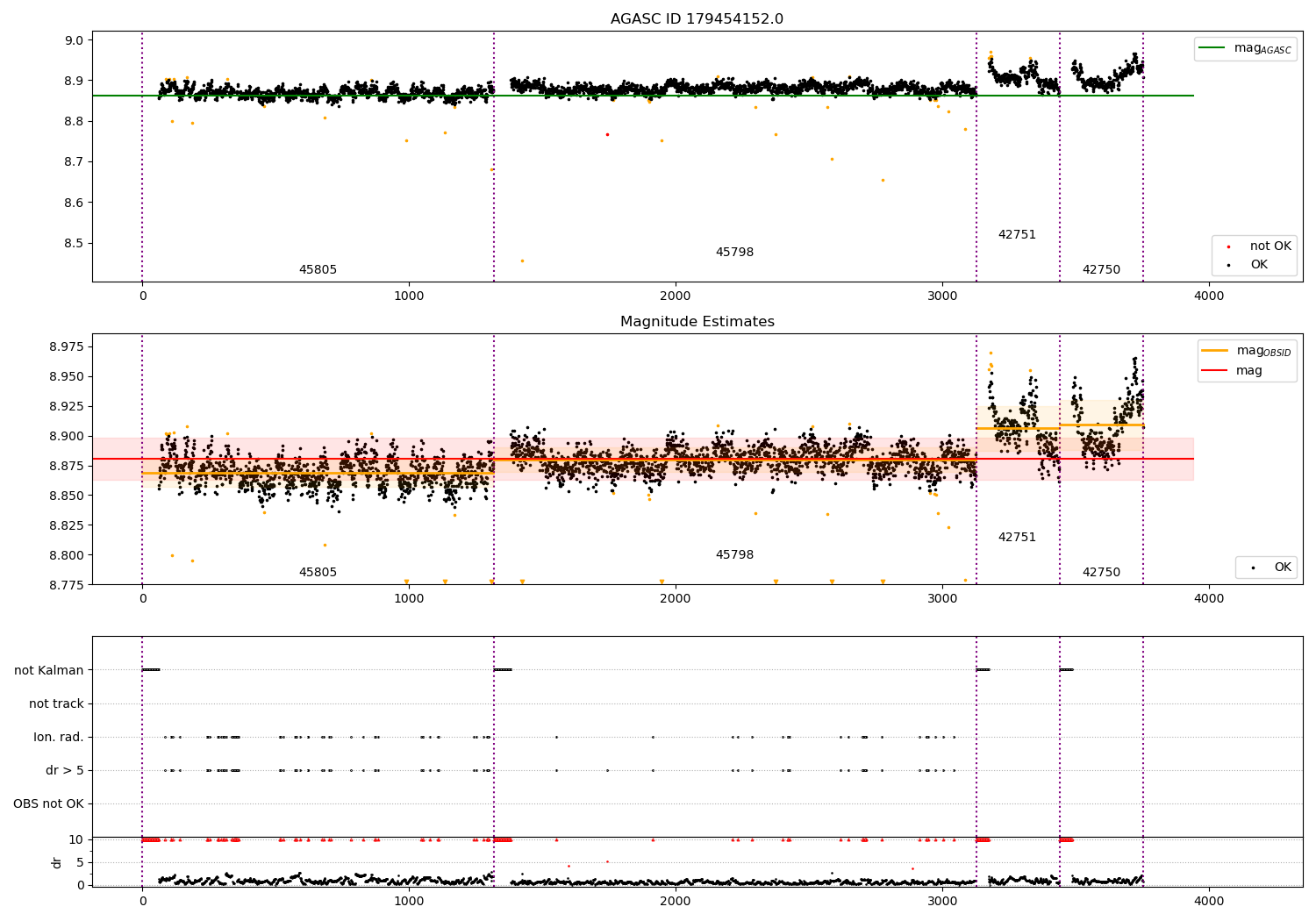This screenshot has height=921, width=1316.
Task: Click the 9.0 y-axis tick label
Action: [74, 40]
